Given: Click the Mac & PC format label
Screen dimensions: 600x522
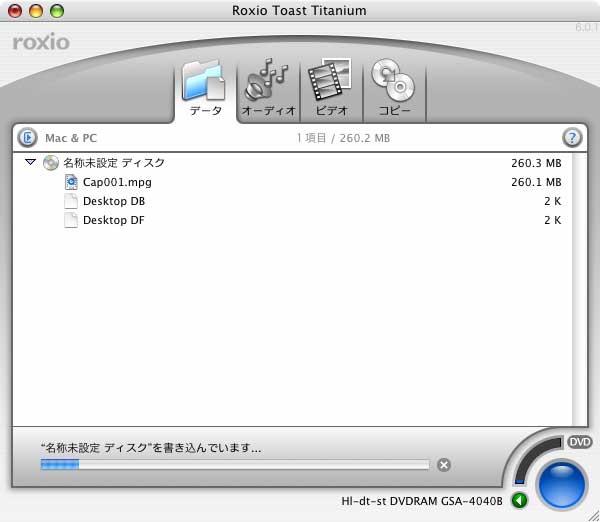Looking at the screenshot, I should [x=71, y=138].
